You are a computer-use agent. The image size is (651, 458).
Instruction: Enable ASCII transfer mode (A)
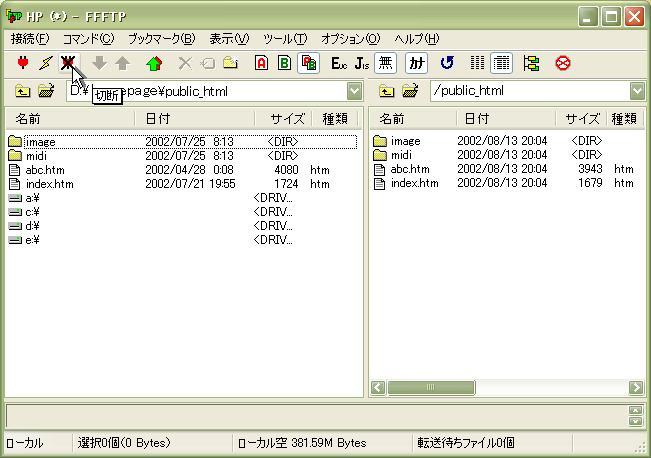[x=261, y=63]
